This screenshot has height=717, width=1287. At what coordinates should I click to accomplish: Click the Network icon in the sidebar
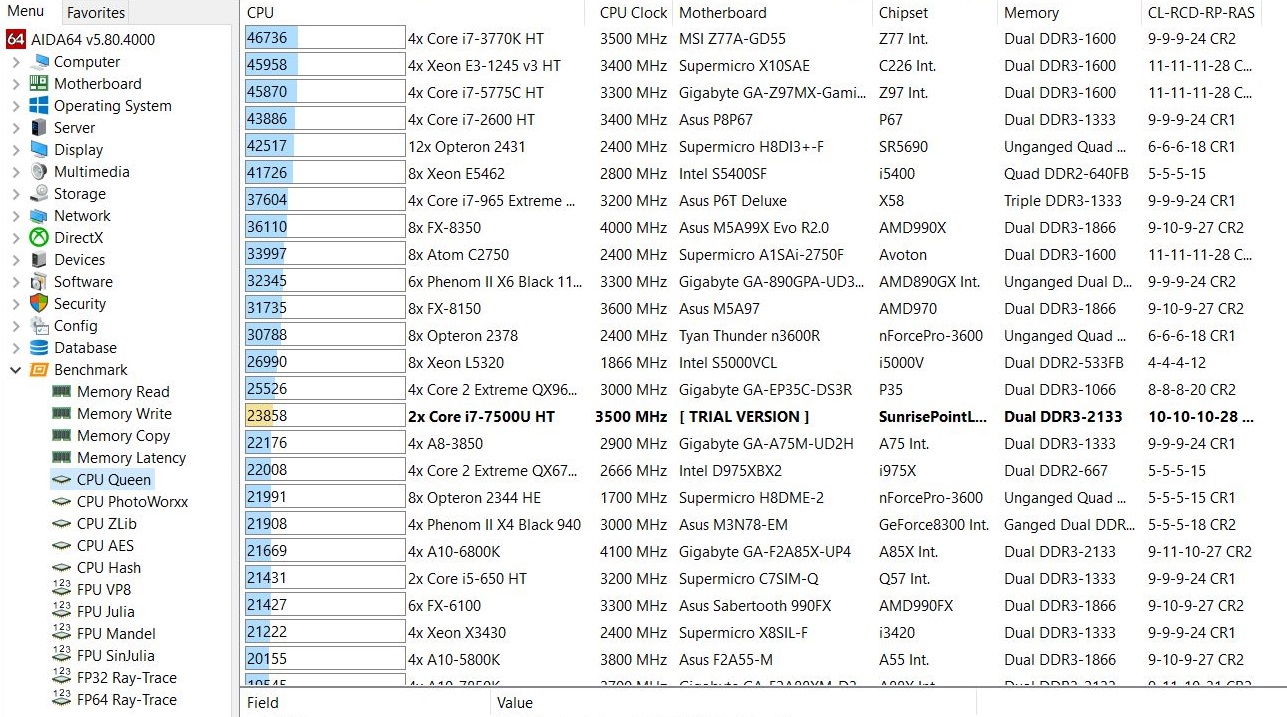click(x=39, y=216)
